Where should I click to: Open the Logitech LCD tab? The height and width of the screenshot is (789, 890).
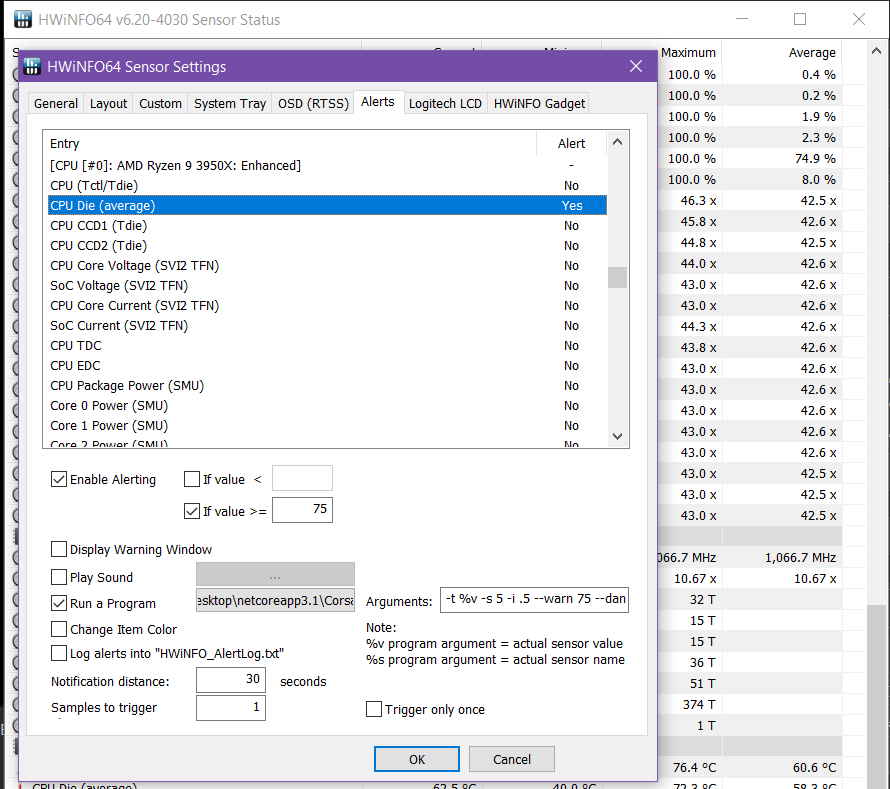446,103
